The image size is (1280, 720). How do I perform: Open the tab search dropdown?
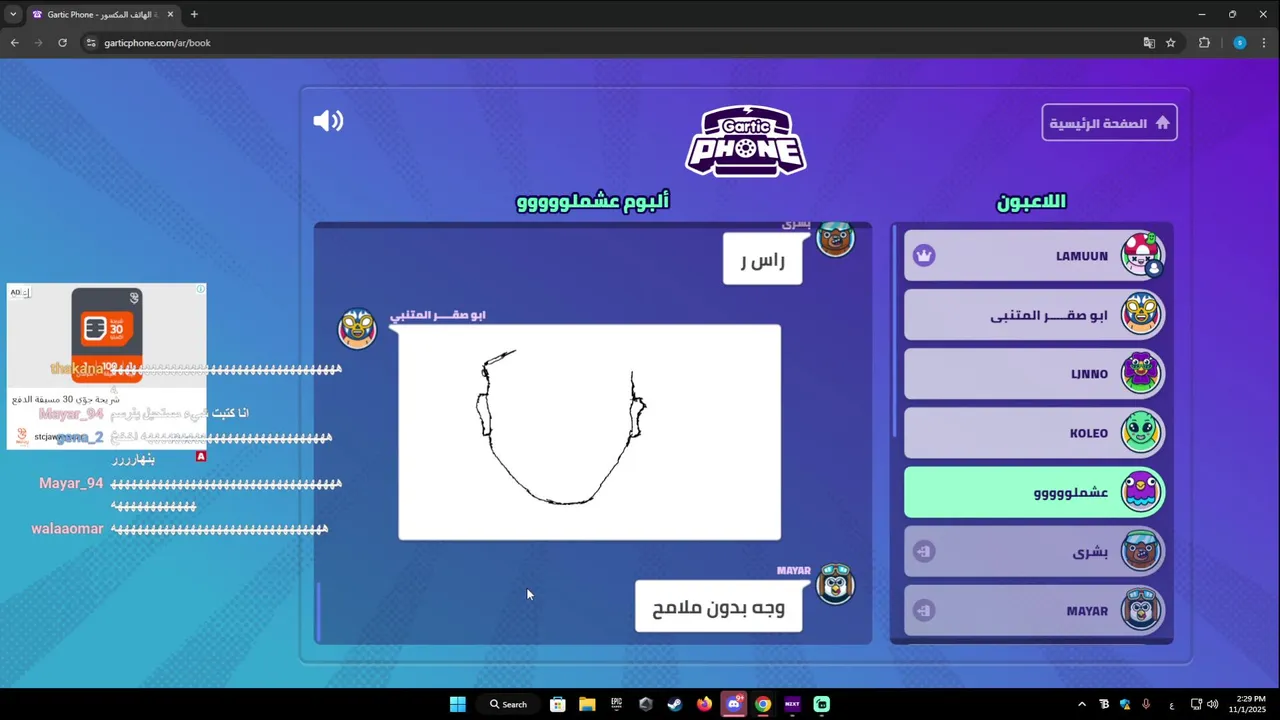click(x=13, y=14)
